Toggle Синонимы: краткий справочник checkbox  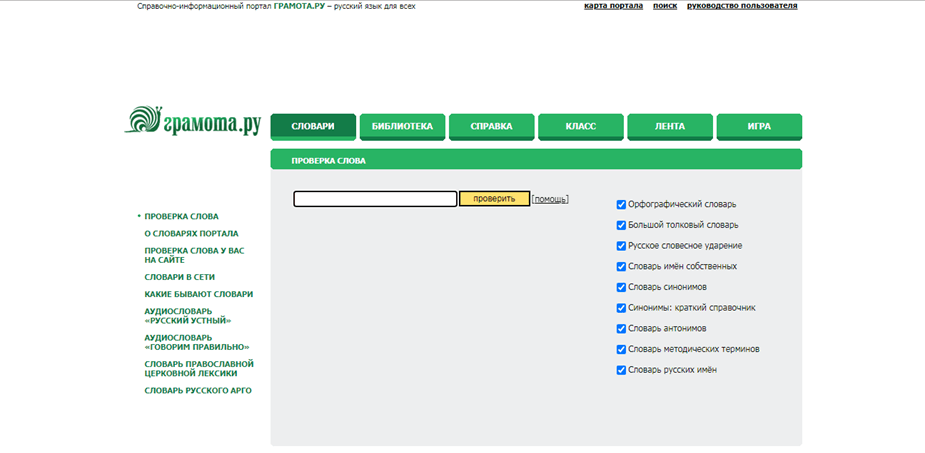tap(621, 308)
